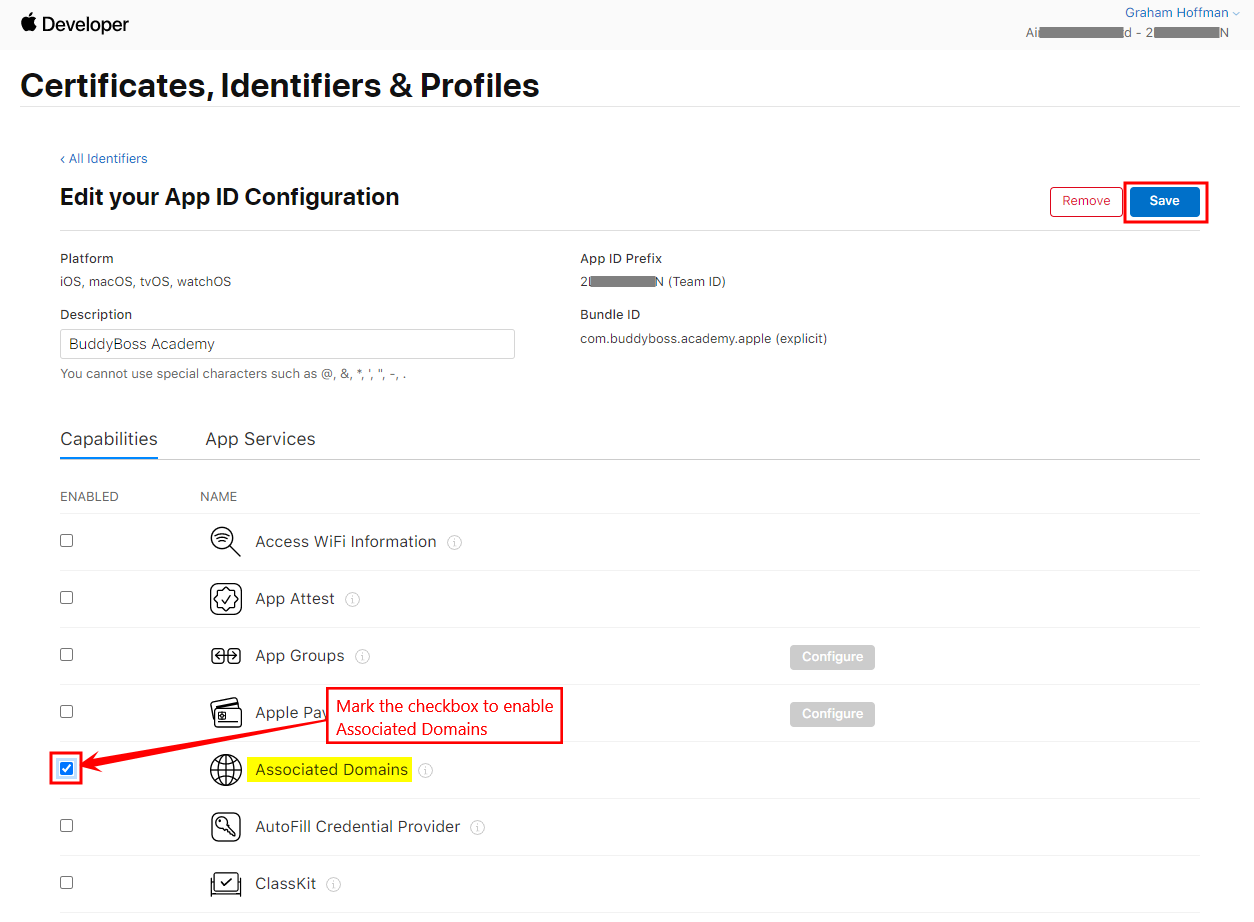This screenshot has width=1254, height=922.
Task: Click the ClassKit label
Action: [286, 883]
